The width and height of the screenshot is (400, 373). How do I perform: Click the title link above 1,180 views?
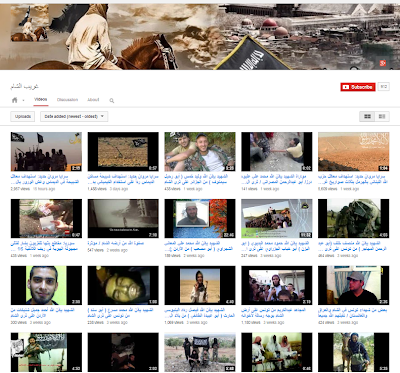[275, 313]
